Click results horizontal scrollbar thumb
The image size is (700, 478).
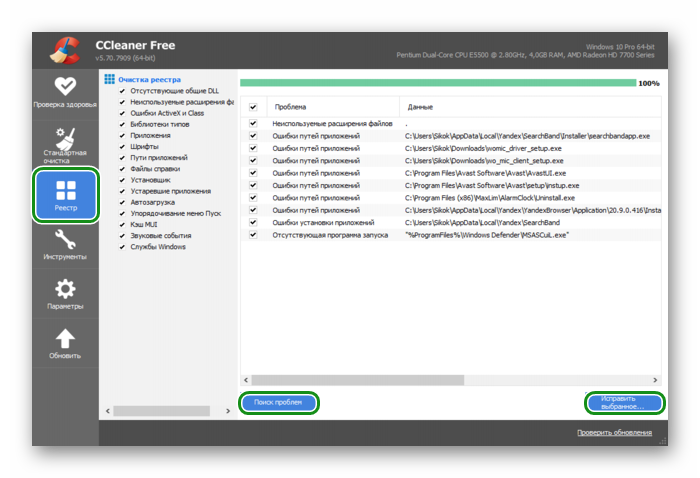358,380
